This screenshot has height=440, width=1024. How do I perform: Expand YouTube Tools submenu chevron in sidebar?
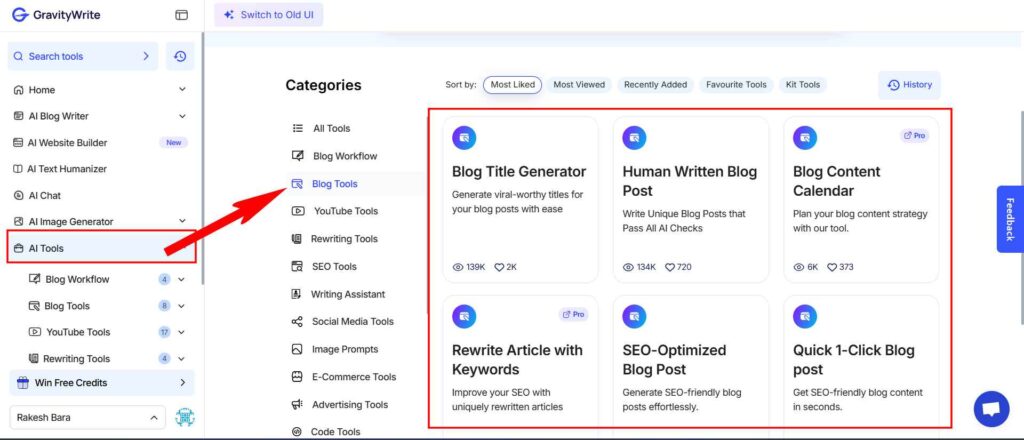[182, 332]
